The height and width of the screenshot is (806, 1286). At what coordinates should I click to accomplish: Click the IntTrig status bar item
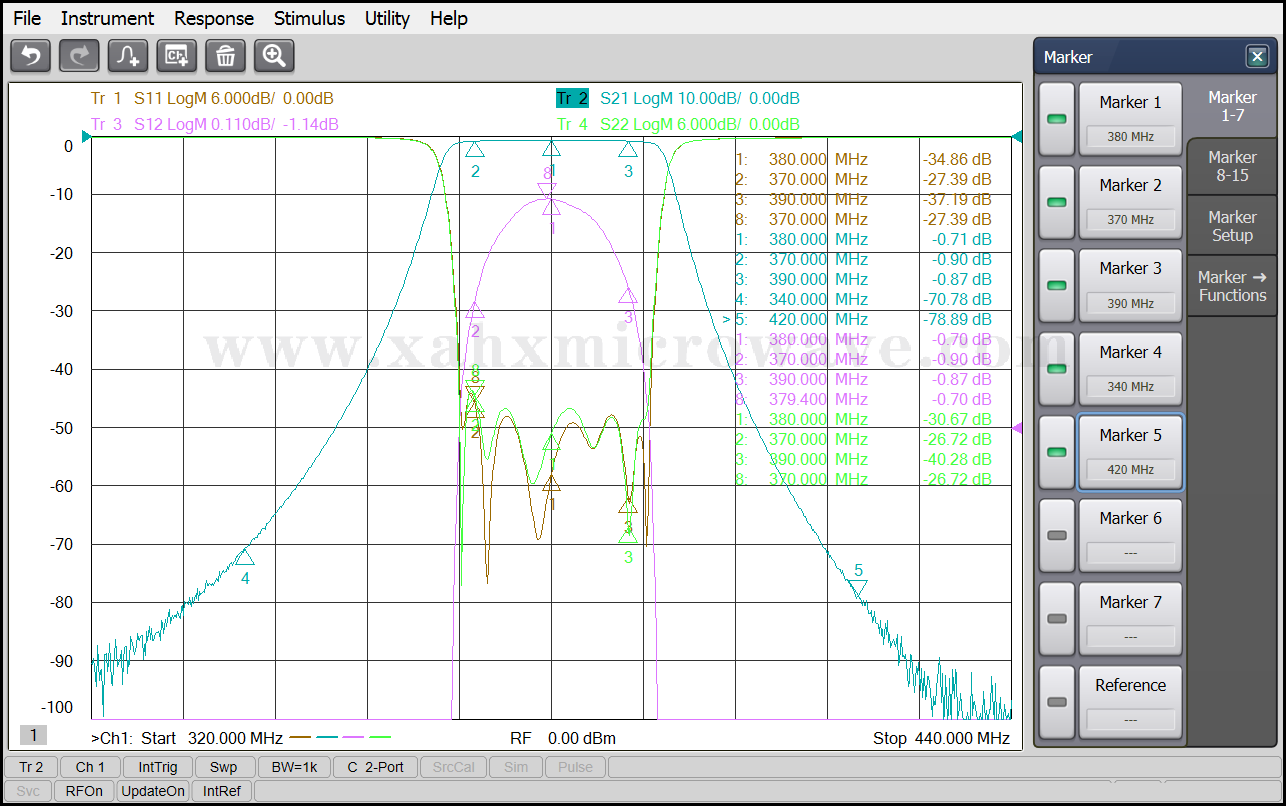point(158,767)
